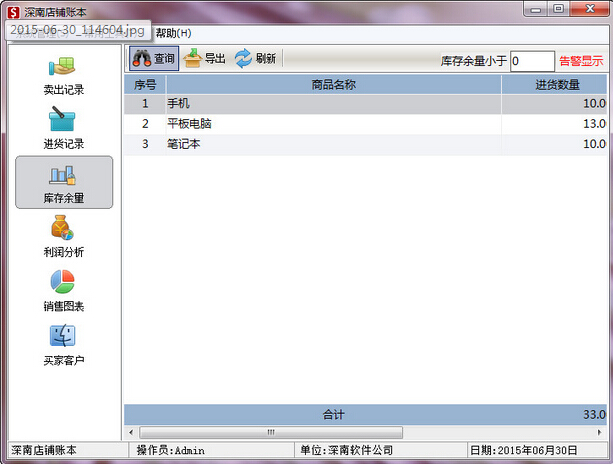Open the 帮助(H) help menu
Viewport: 613px width, 464px height.
(173, 33)
